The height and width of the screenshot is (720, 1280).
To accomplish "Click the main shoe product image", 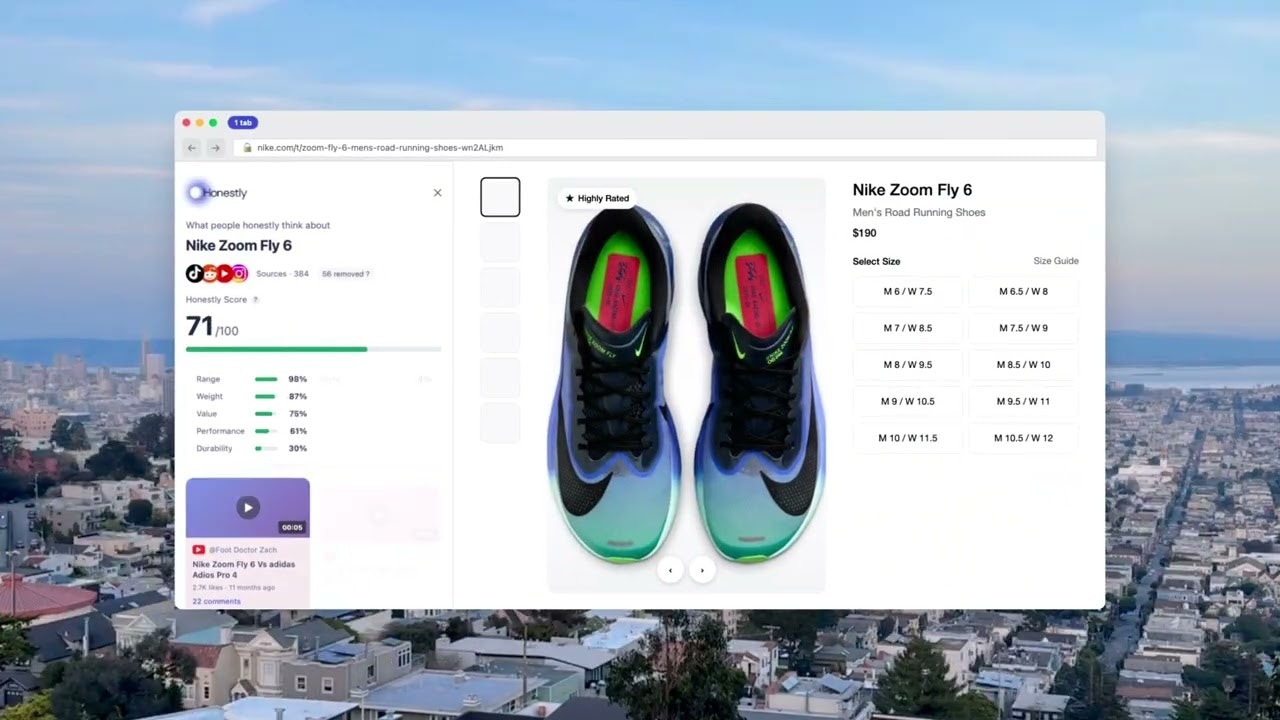I will click(686, 385).
